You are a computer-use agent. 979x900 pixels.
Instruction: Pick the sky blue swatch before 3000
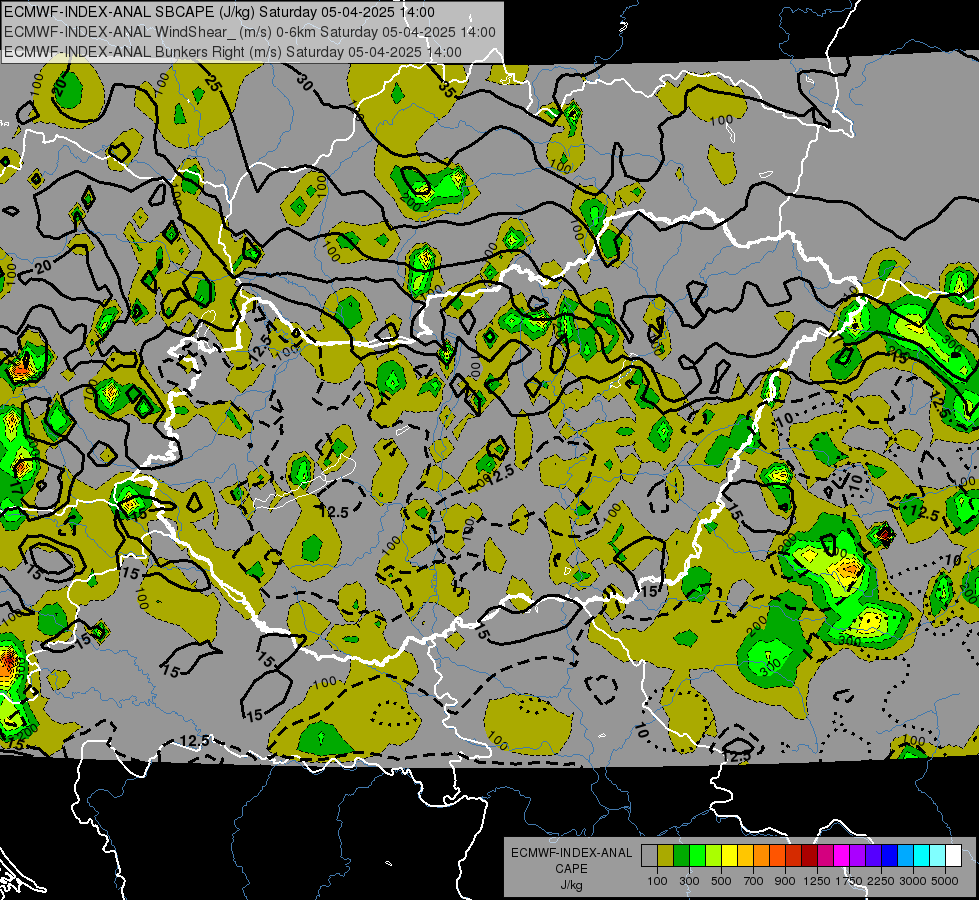click(x=905, y=856)
